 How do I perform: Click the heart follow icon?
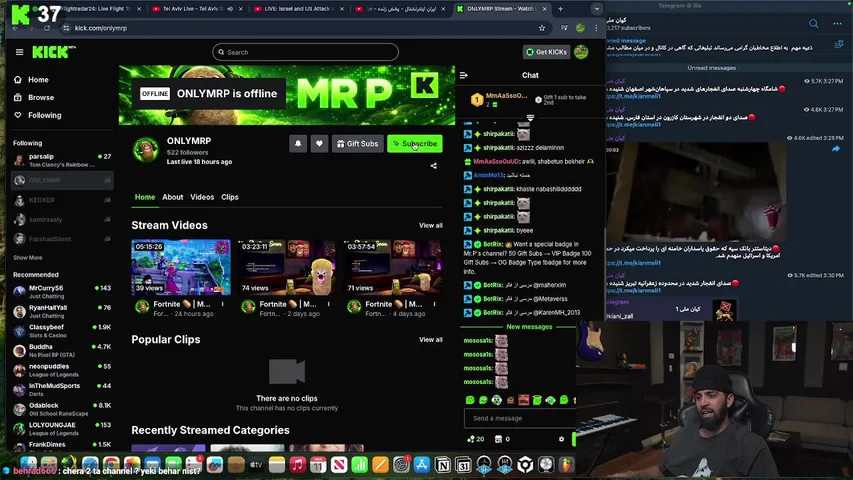(319, 144)
